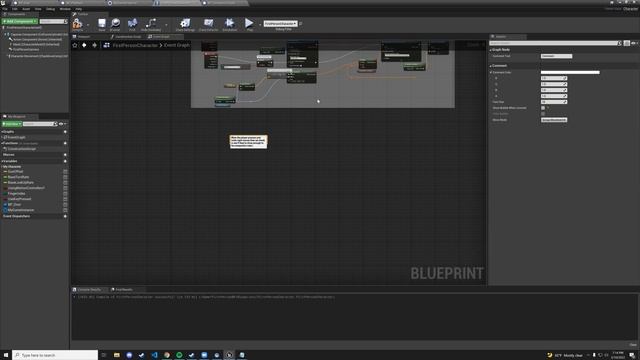Collapse the Graph Node section

[491, 50]
